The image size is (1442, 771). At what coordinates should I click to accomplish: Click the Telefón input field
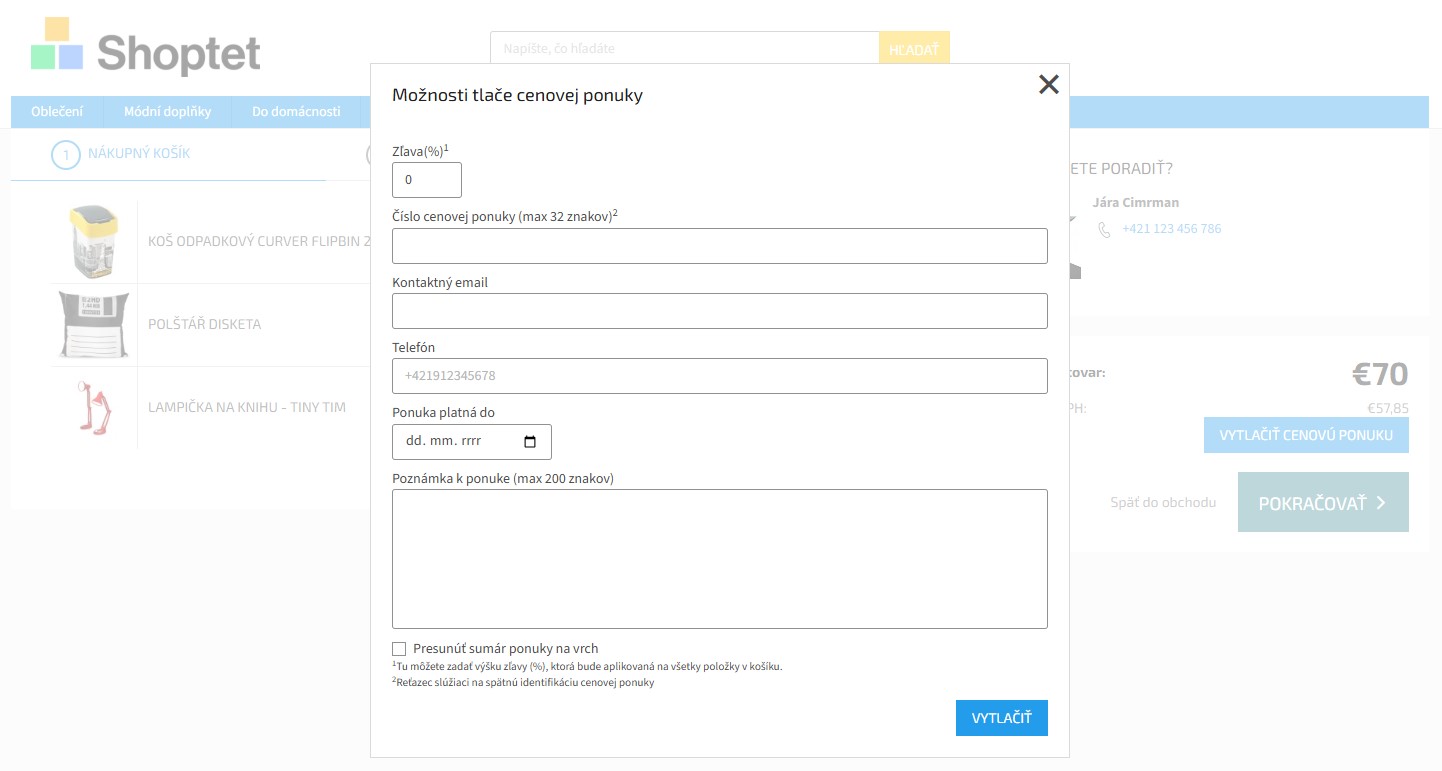719,376
